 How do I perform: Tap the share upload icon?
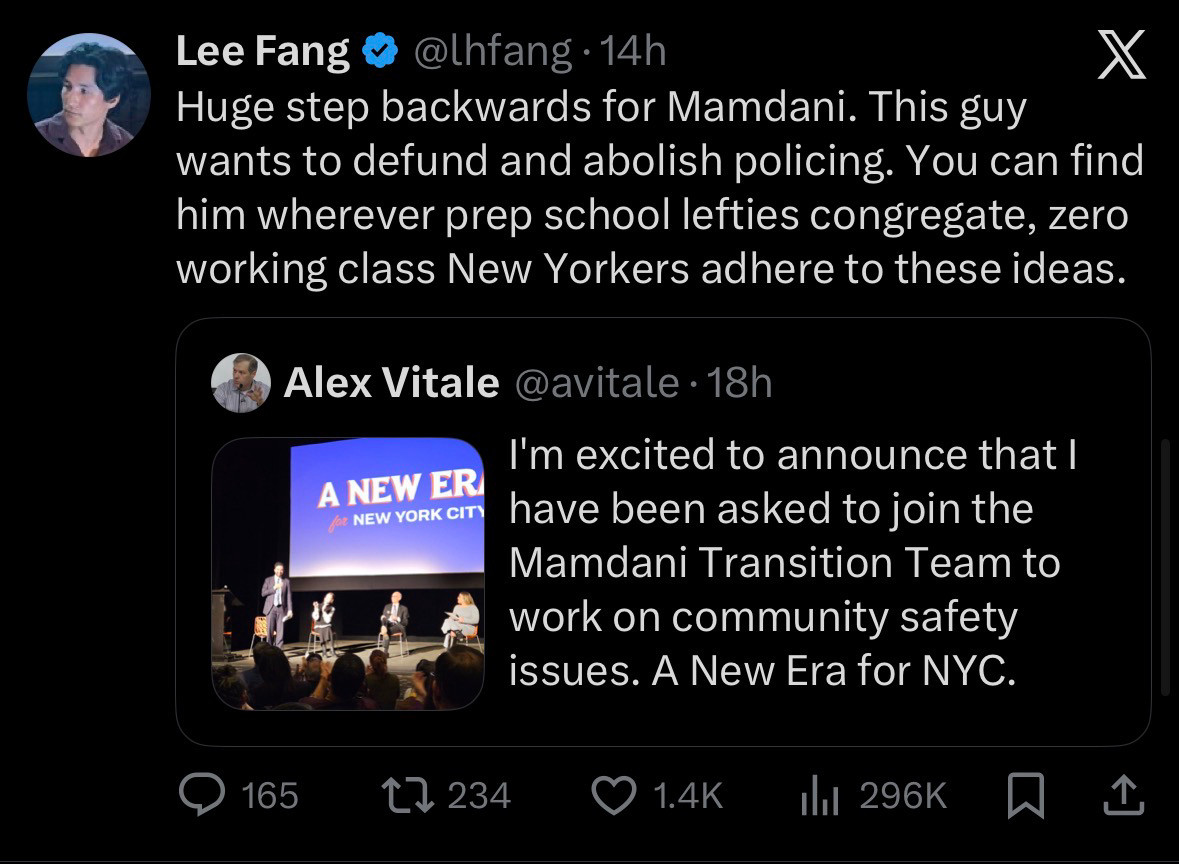coord(1121,795)
